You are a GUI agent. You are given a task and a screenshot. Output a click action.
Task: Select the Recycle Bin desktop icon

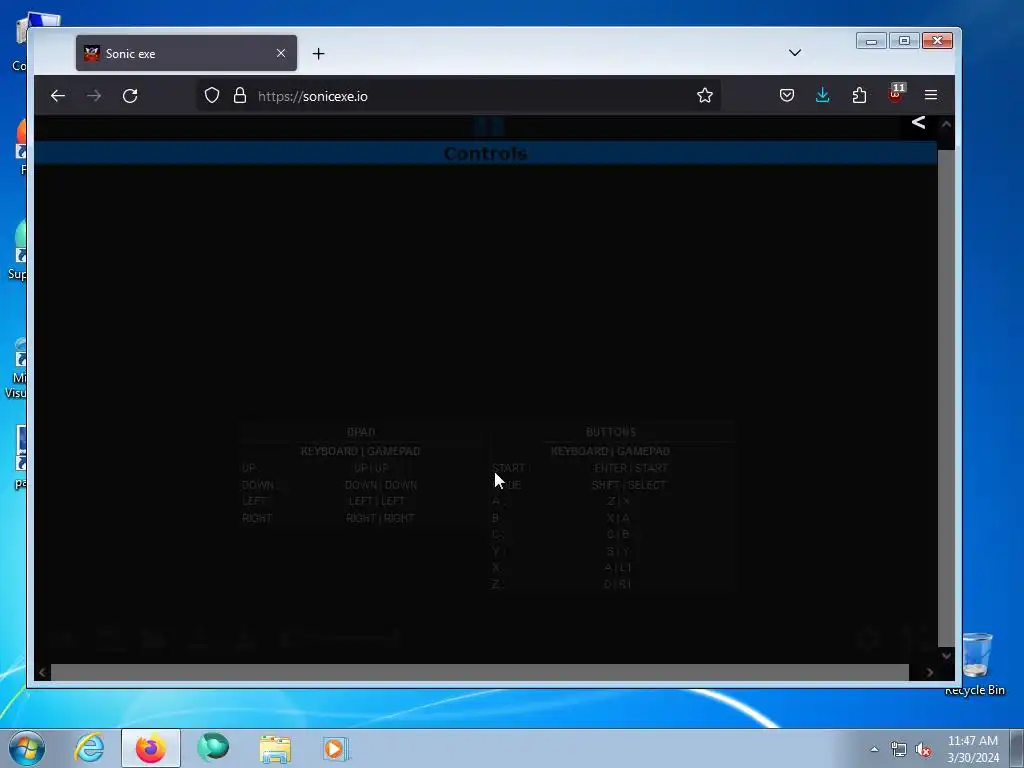click(976, 664)
